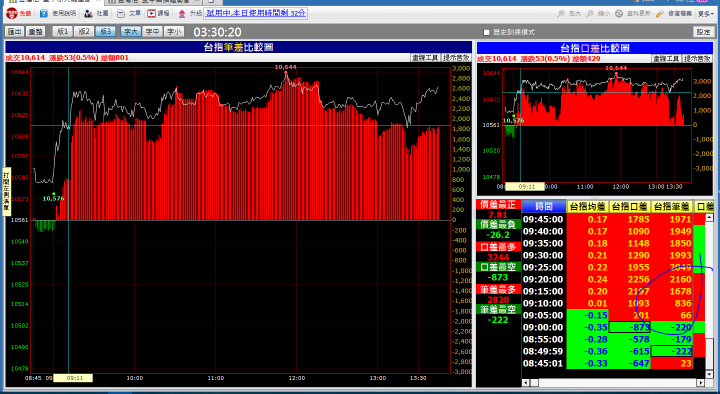Click the 筆差最空 value -222

(x=498, y=320)
